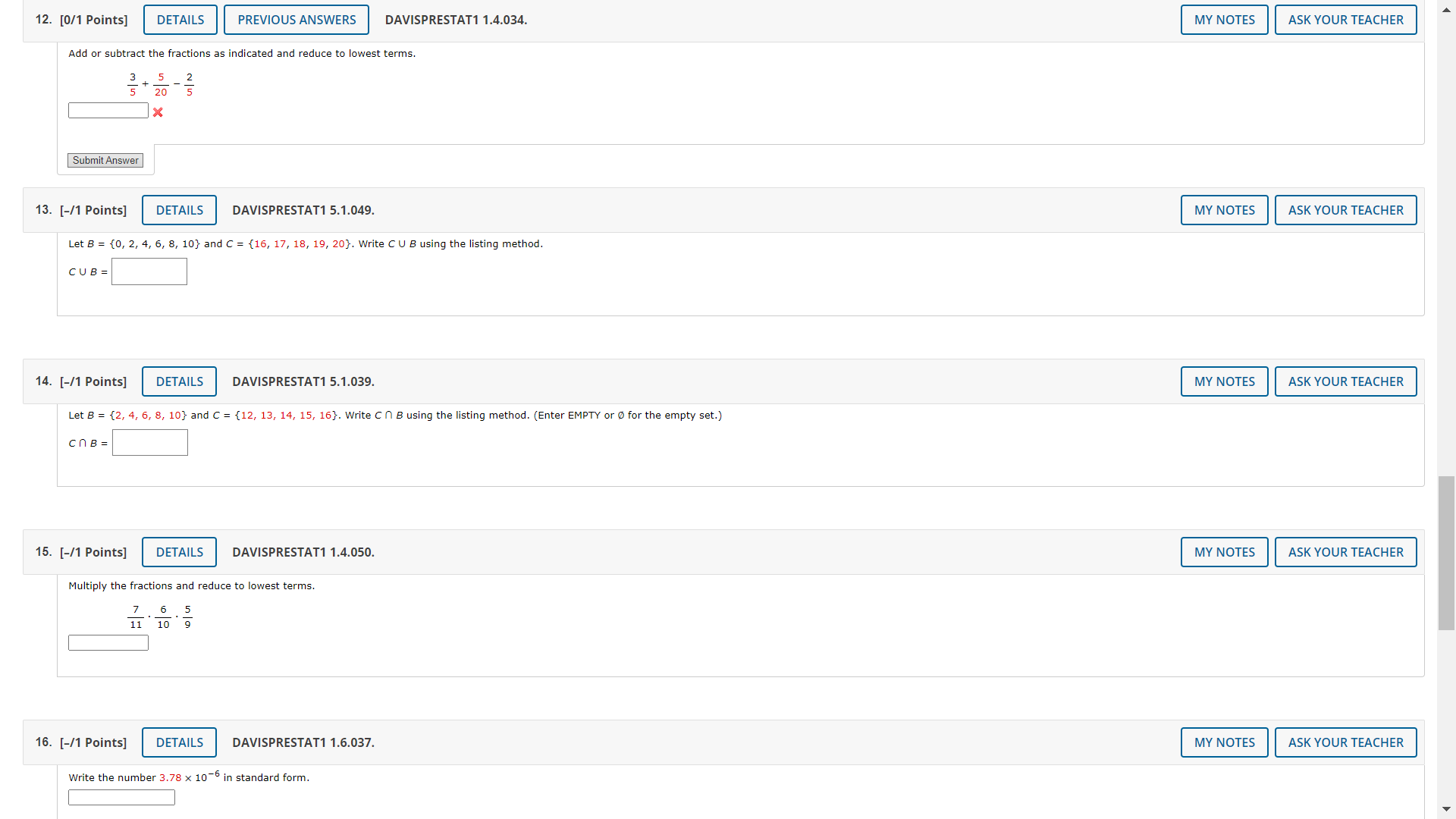The height and width of the screenshot is (819, 1456).
Task: Focus the C ∪ B answer box
Action: (149, 271)
